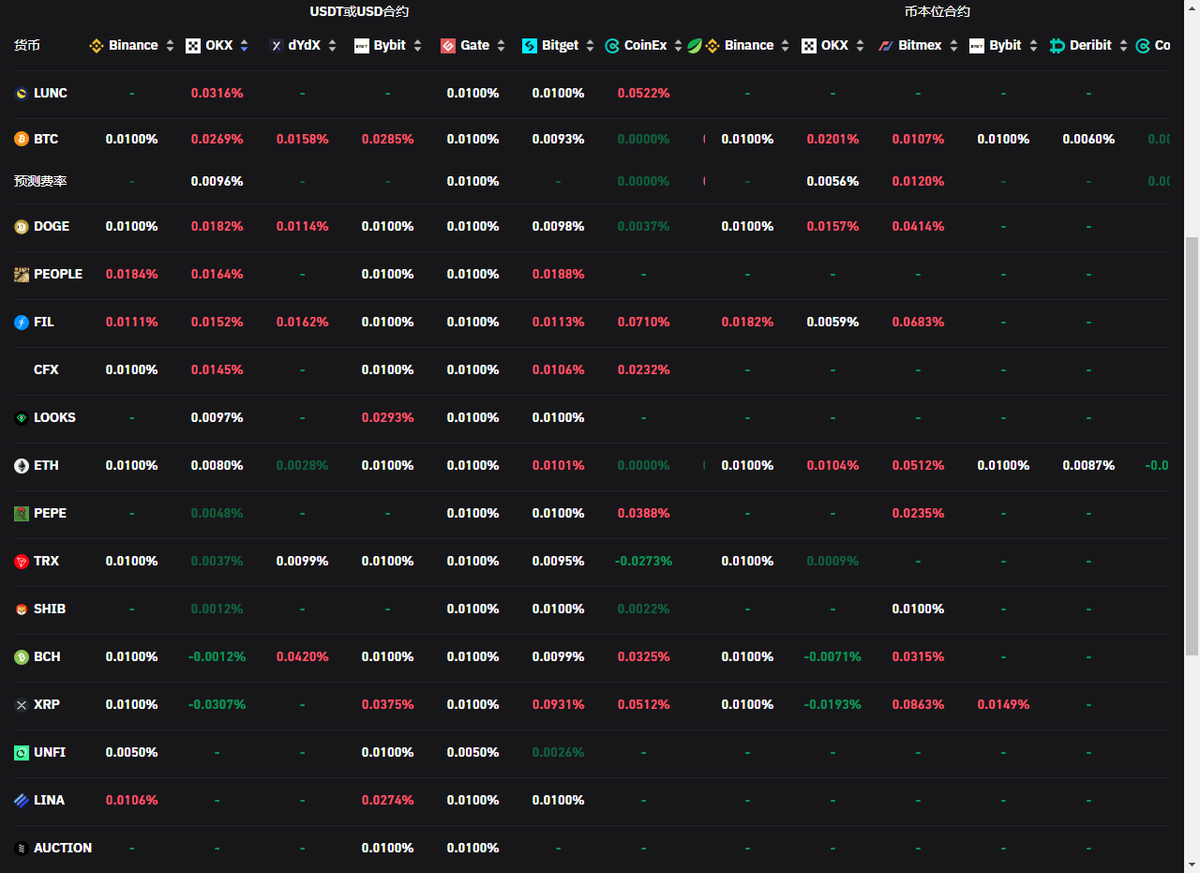Click the LUNC coin icon
Viewport: 1200px width, 873px height.
click(21, 93)
